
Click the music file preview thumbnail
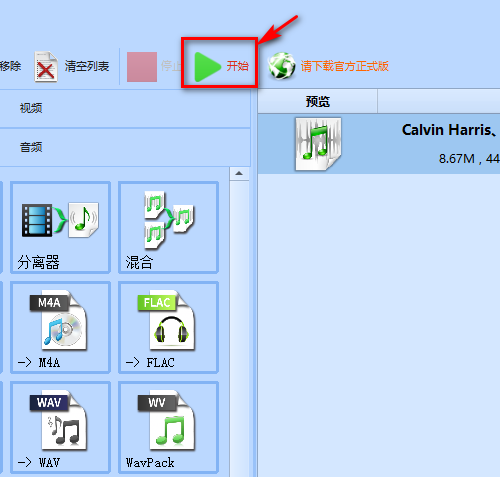[x=318, y=144]
